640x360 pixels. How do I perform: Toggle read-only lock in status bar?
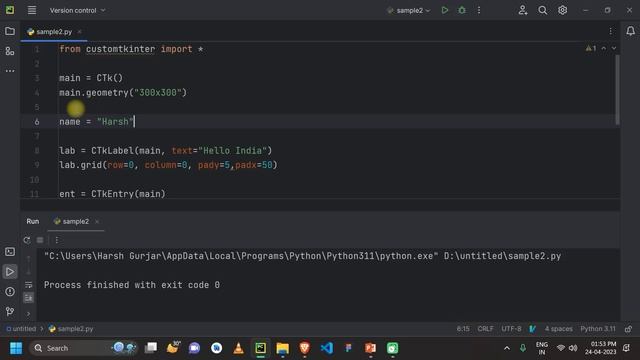pyautogui.click(x=628, y=329)
